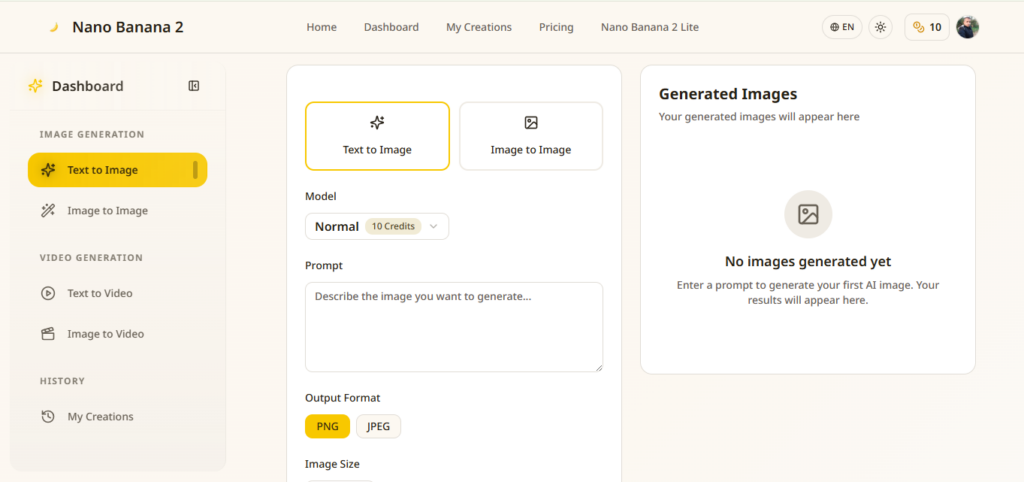This screenshot has width=1024, height=482.
Task: Select the Text to Image card
Action: (377, 136)
